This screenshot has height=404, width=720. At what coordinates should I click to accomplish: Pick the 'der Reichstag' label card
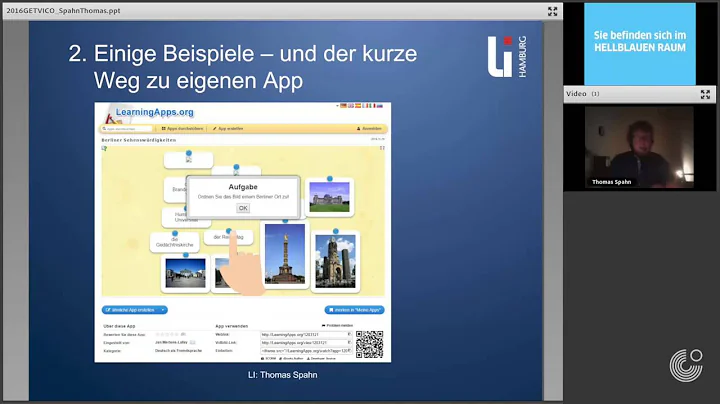point(228,237)
